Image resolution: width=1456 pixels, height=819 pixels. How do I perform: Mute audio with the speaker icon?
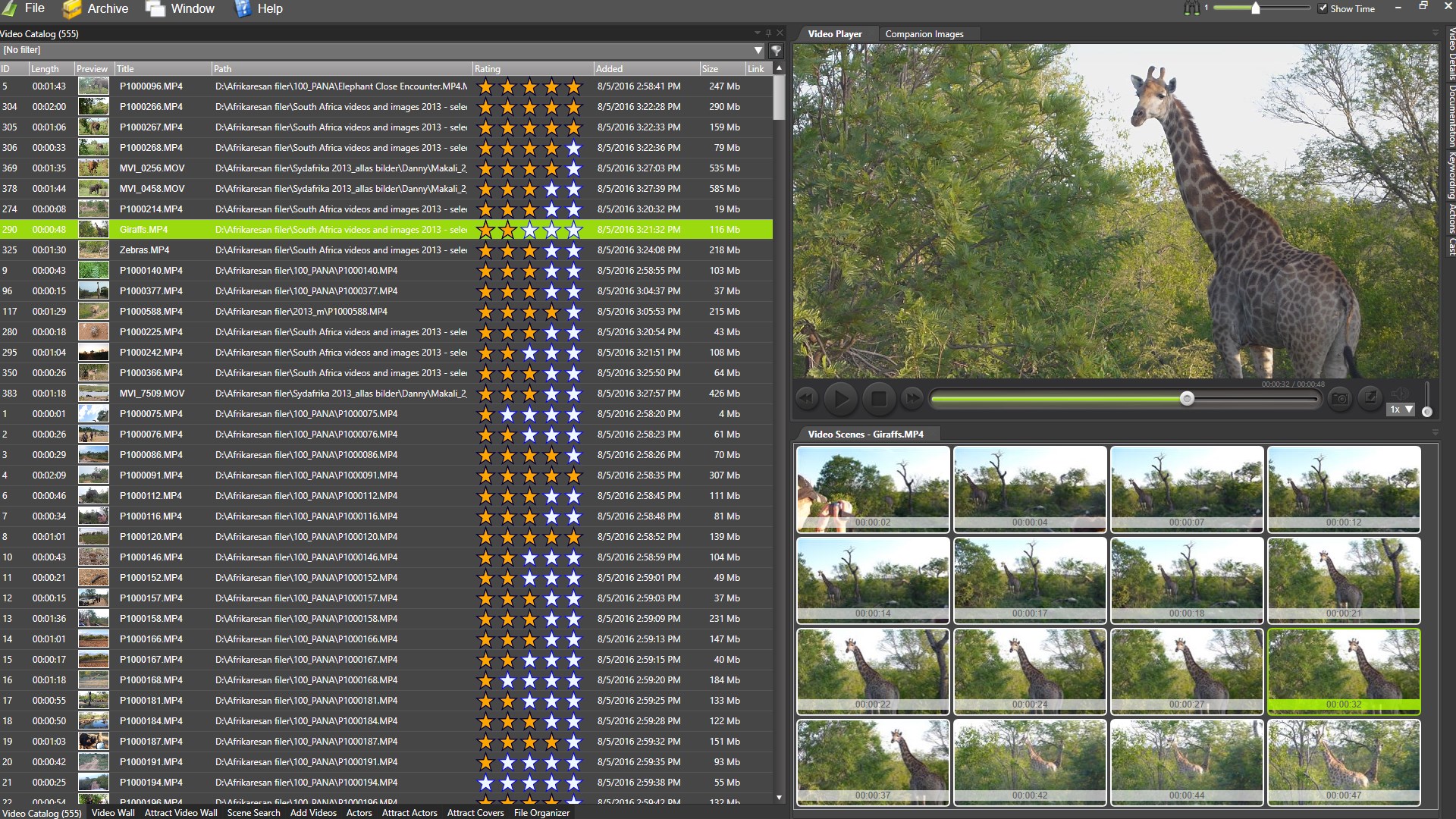pos(1399,393)
